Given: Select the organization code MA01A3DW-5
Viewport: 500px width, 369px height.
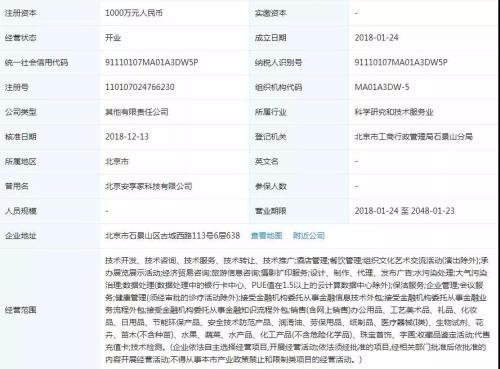Looking at the screenshot, I should [x=382, y=87].
